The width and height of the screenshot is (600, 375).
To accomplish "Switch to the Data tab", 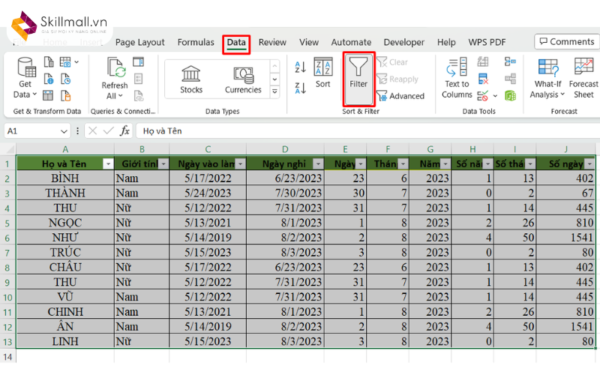I will [x=236, y=42].
